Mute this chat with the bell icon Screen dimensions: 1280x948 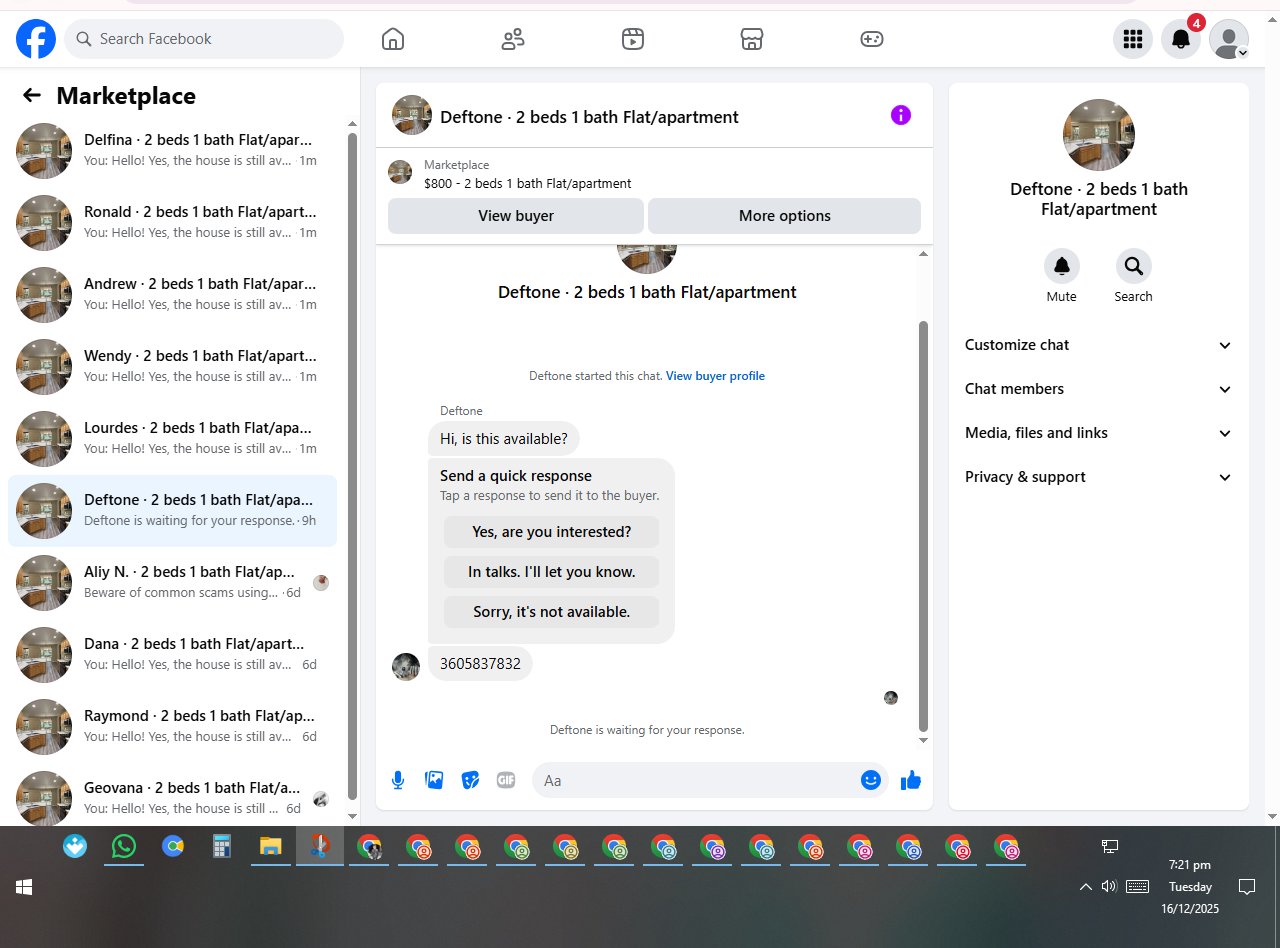1062,266
